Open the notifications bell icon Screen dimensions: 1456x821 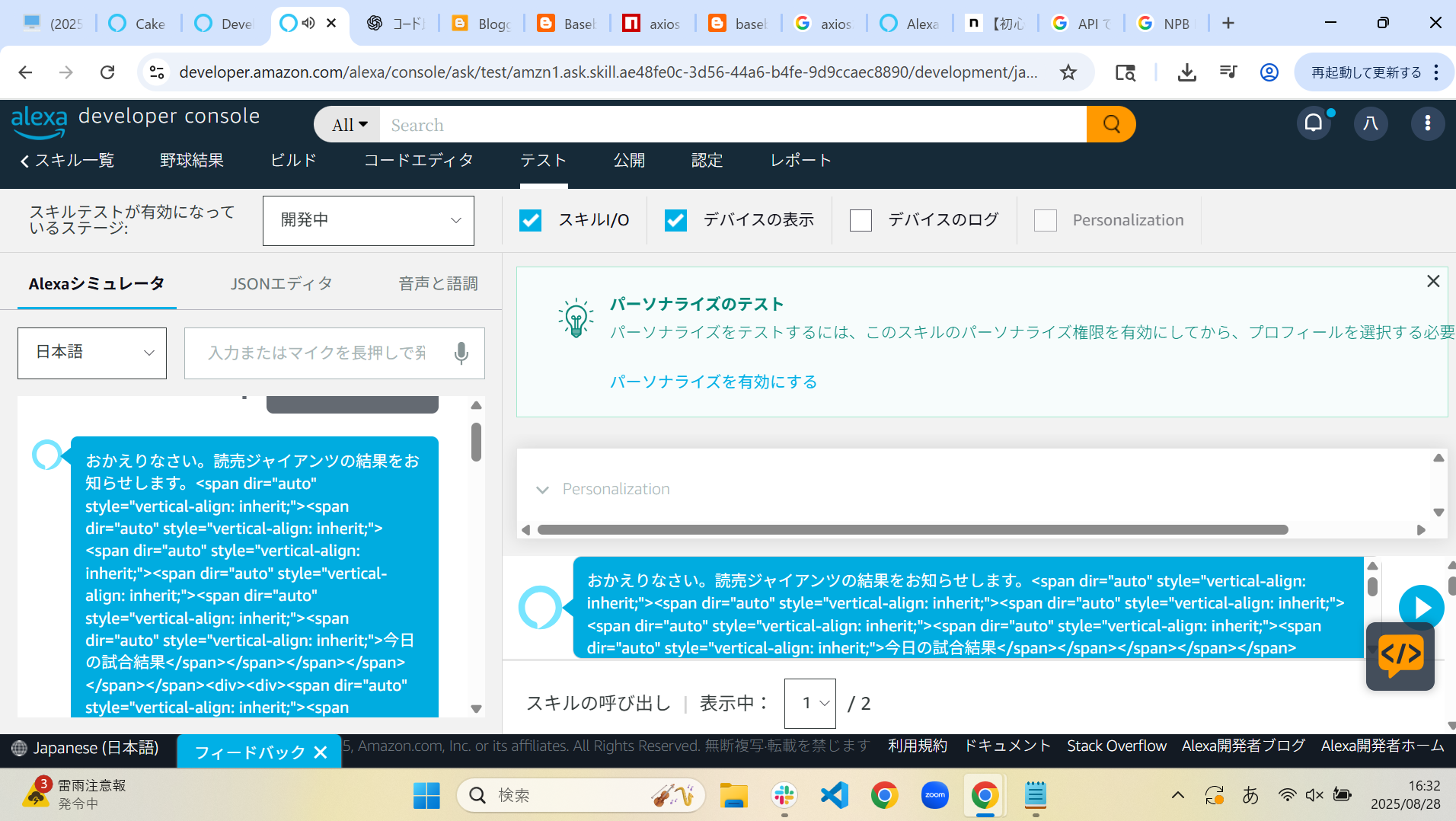1314,123
